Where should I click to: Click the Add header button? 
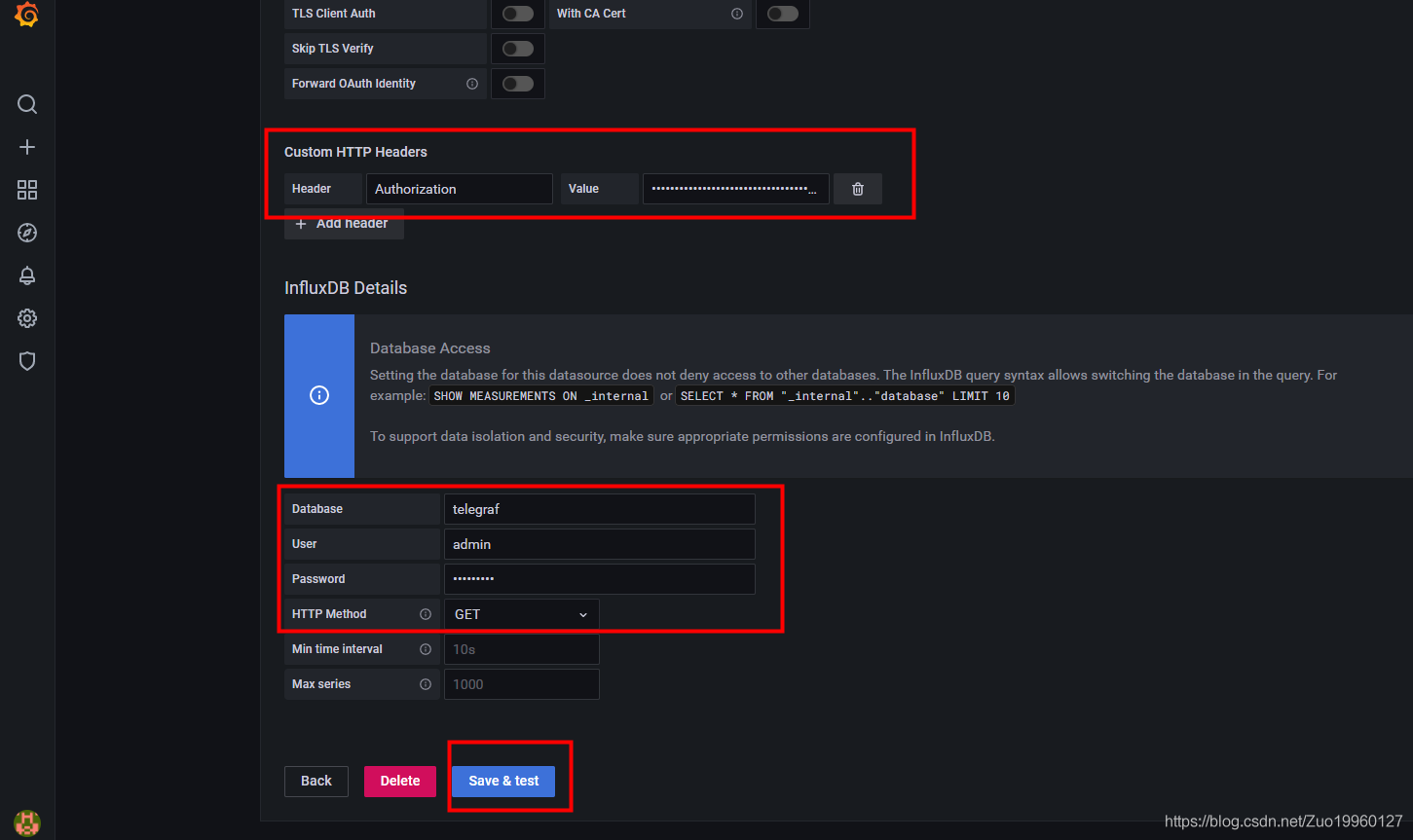(344, 223)
